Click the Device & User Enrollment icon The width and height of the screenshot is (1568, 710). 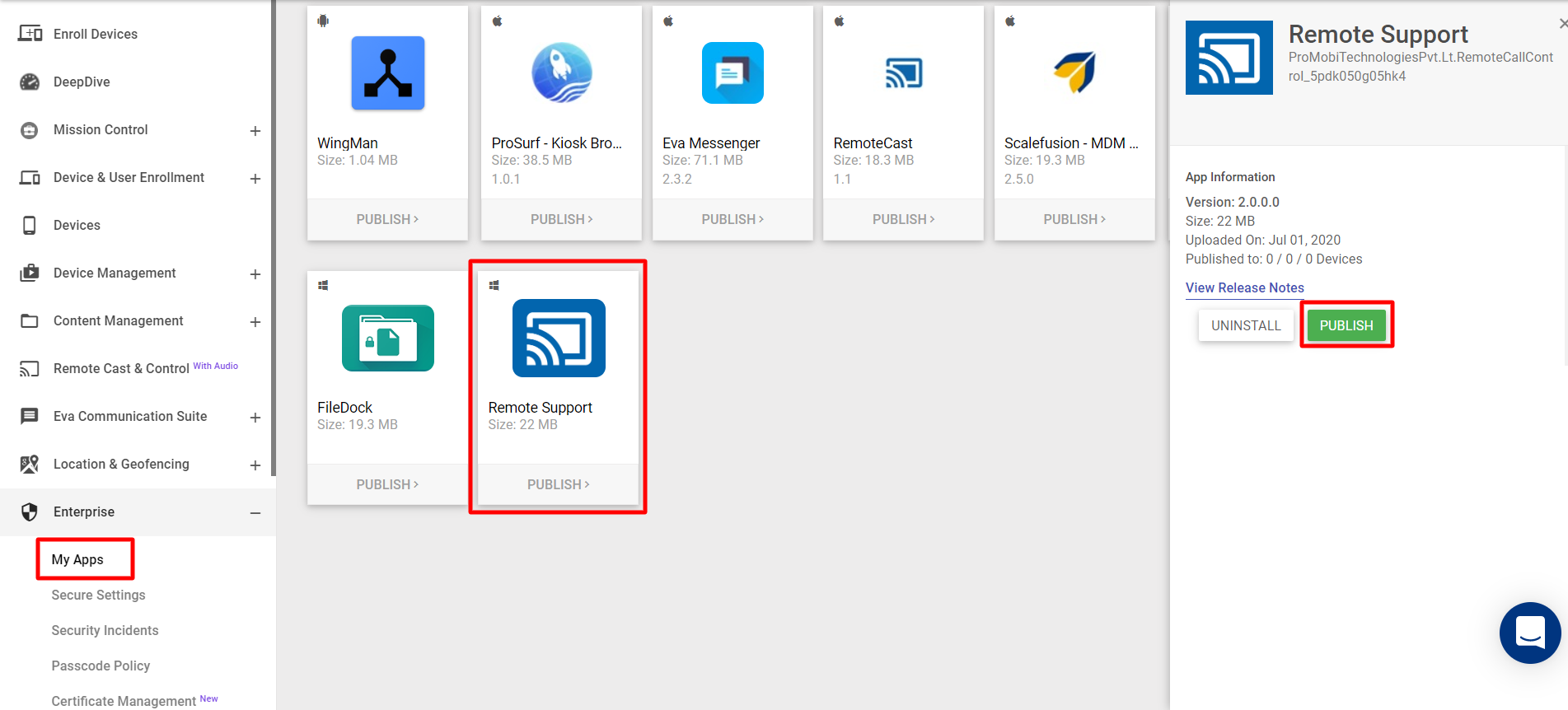pos(30,178)
